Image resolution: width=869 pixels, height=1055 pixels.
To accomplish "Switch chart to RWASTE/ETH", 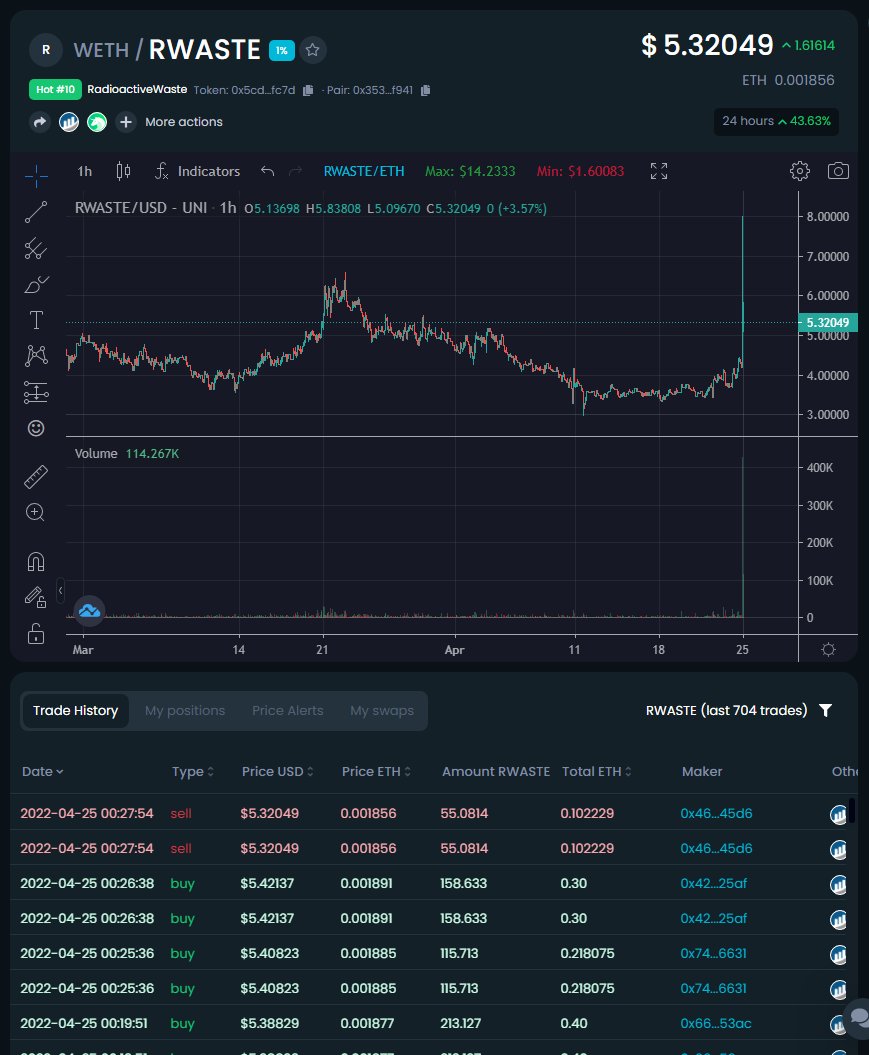I will (x=364, y=172).
